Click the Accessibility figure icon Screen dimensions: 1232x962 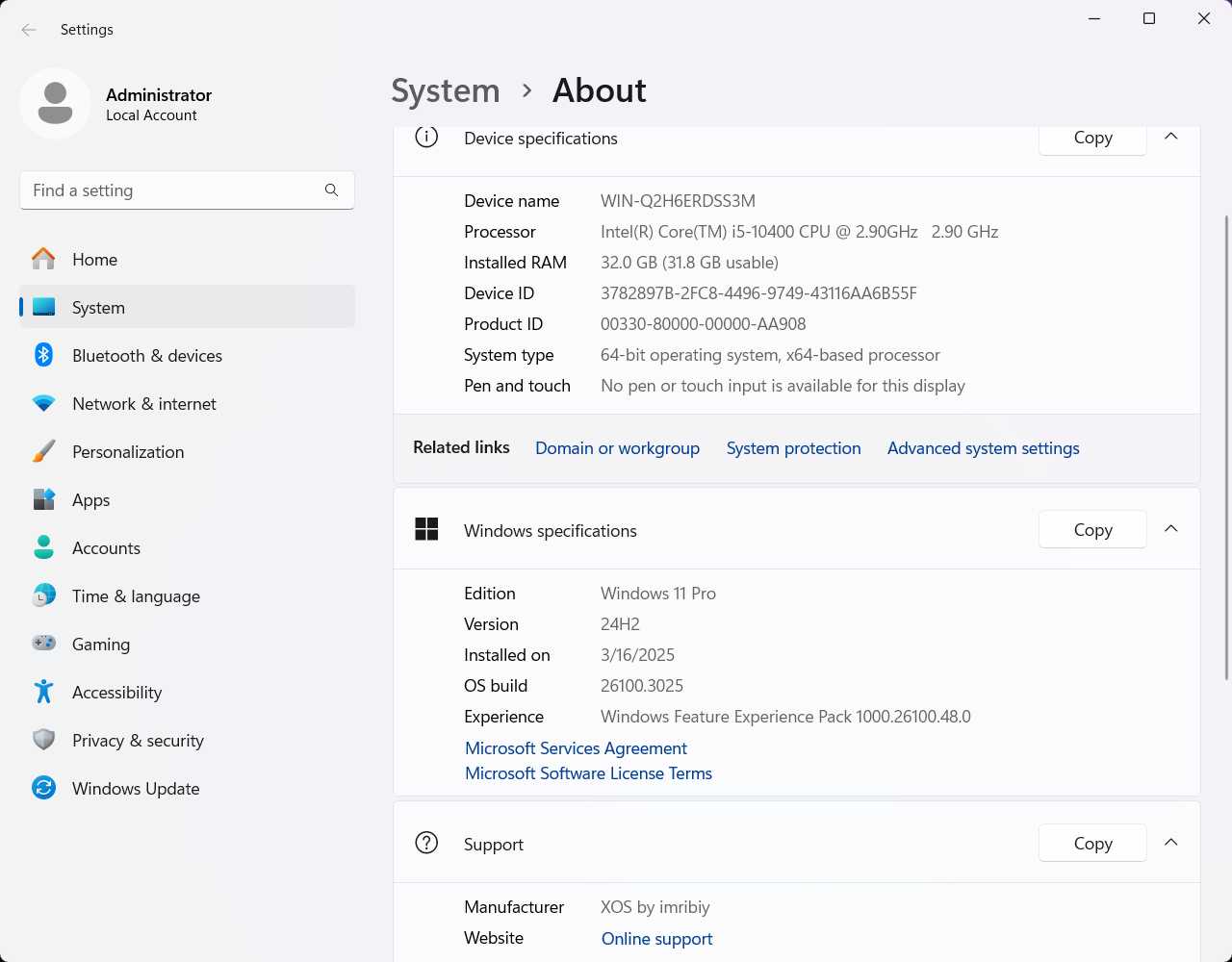(43, 692)
